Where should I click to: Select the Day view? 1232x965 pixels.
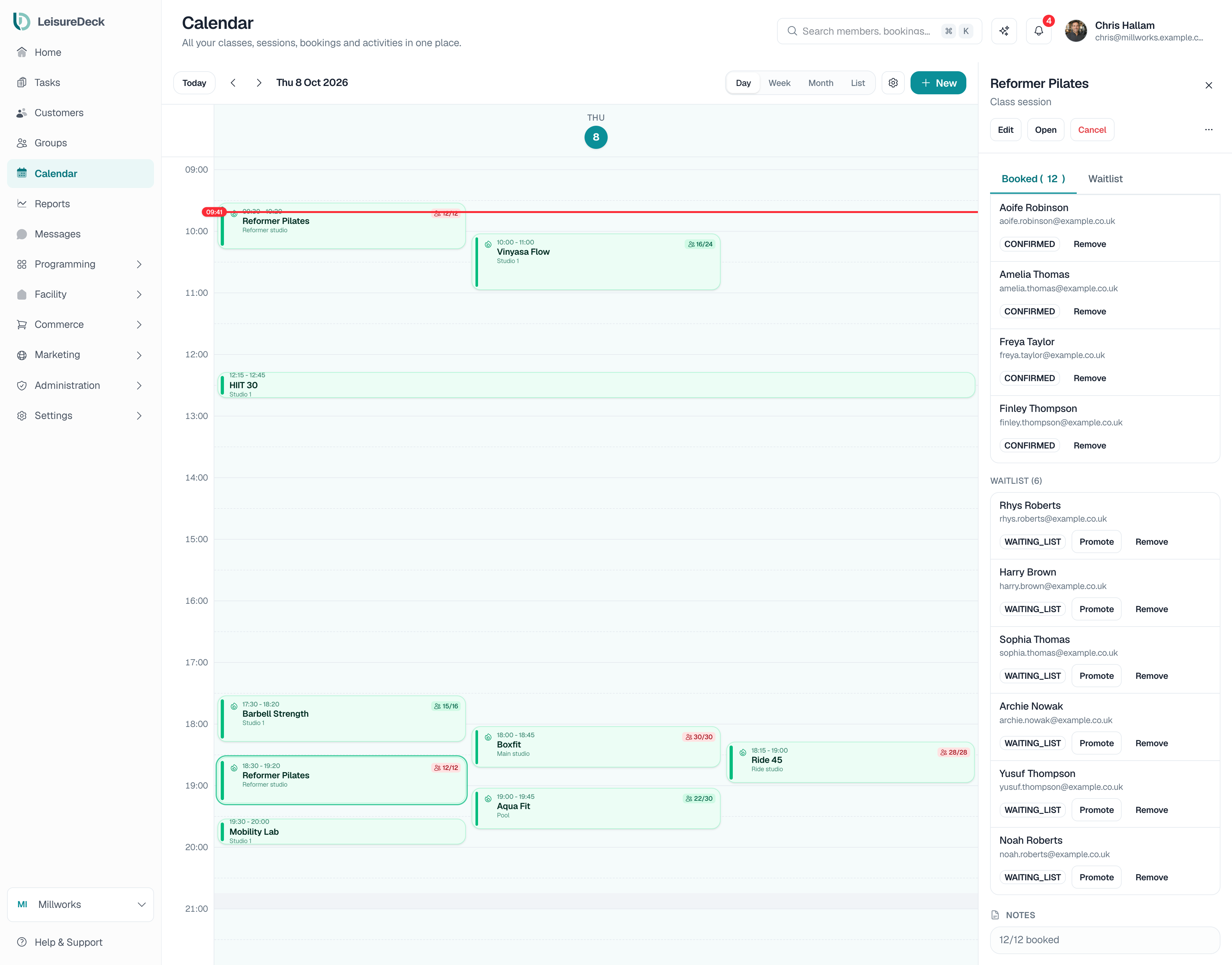743,83
